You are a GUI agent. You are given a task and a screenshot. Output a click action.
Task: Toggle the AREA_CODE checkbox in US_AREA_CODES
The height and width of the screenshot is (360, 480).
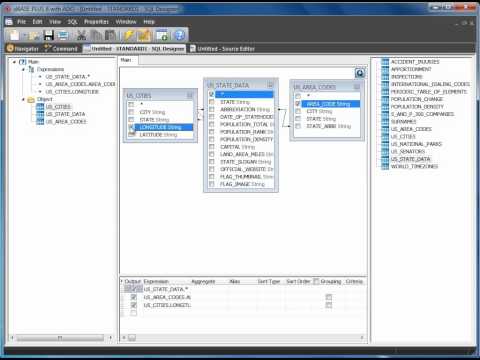tap(298, 104)
